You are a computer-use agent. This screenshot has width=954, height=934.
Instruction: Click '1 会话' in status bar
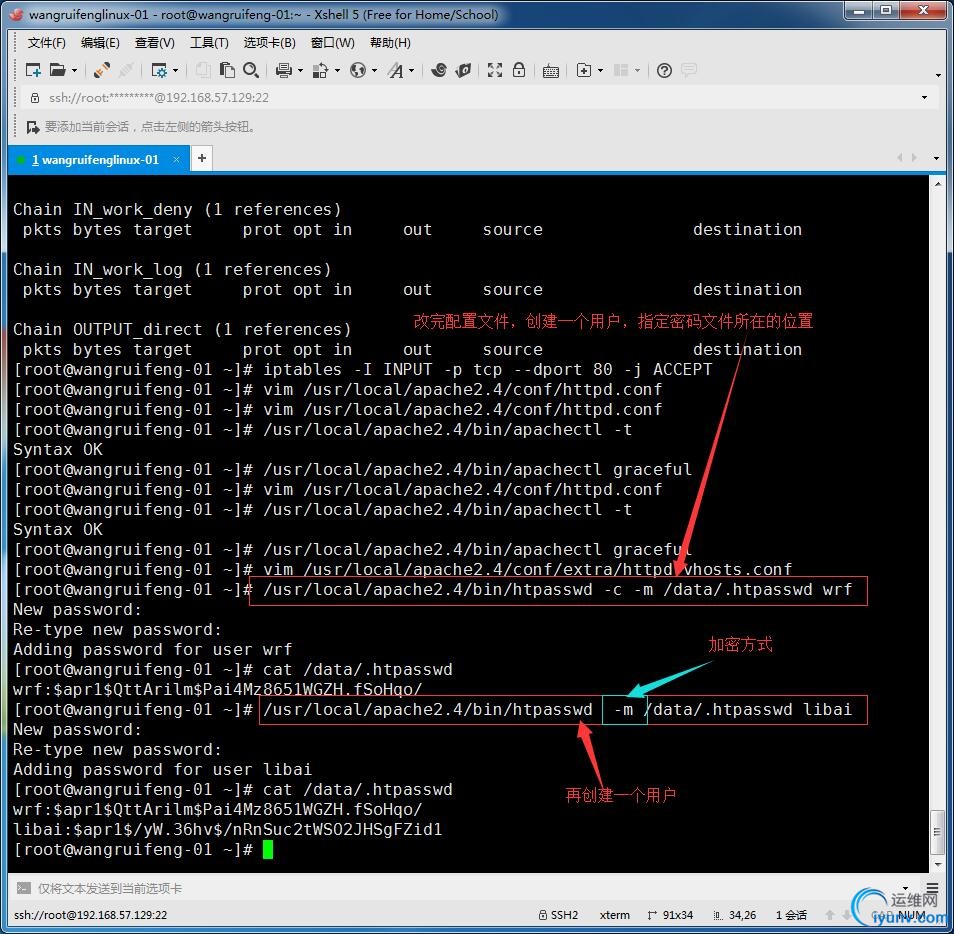pyautogui.click(x=791, y=915)
